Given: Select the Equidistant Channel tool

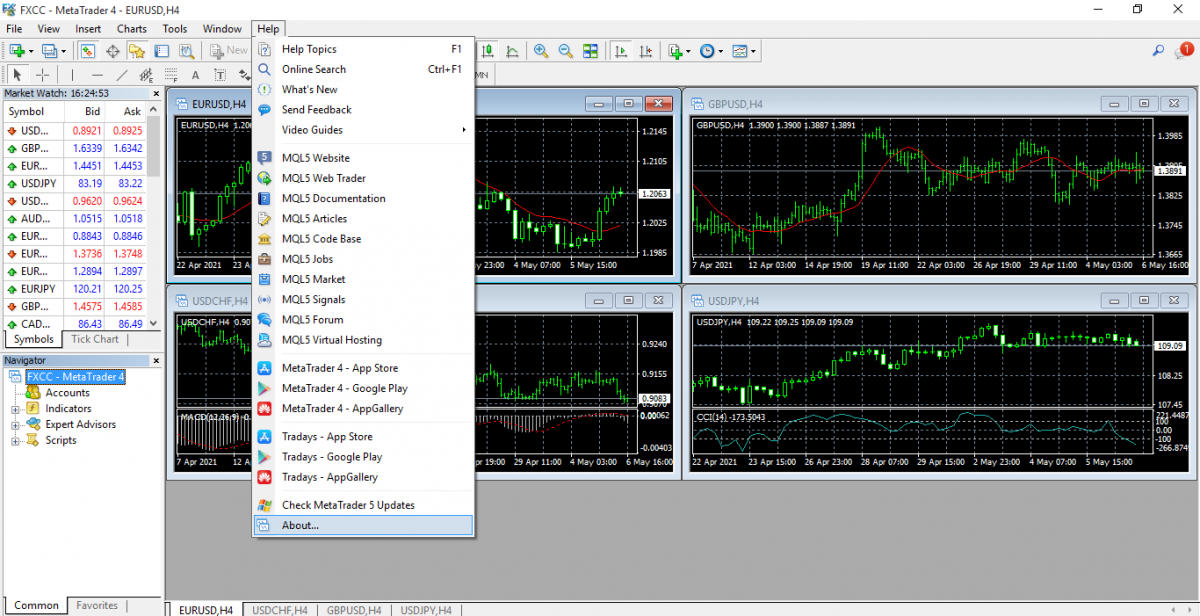Looking at the screenshot, I should click(x=146, y=75).
